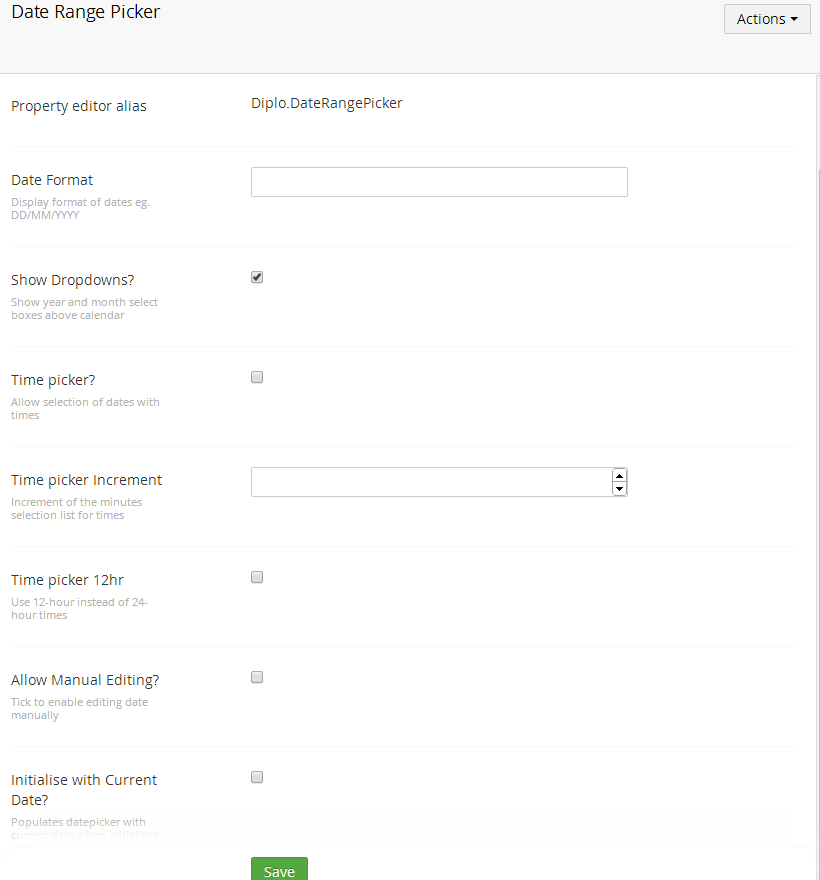
Task: Enable the Time picker? checkbox
Action: click(257, 377)
